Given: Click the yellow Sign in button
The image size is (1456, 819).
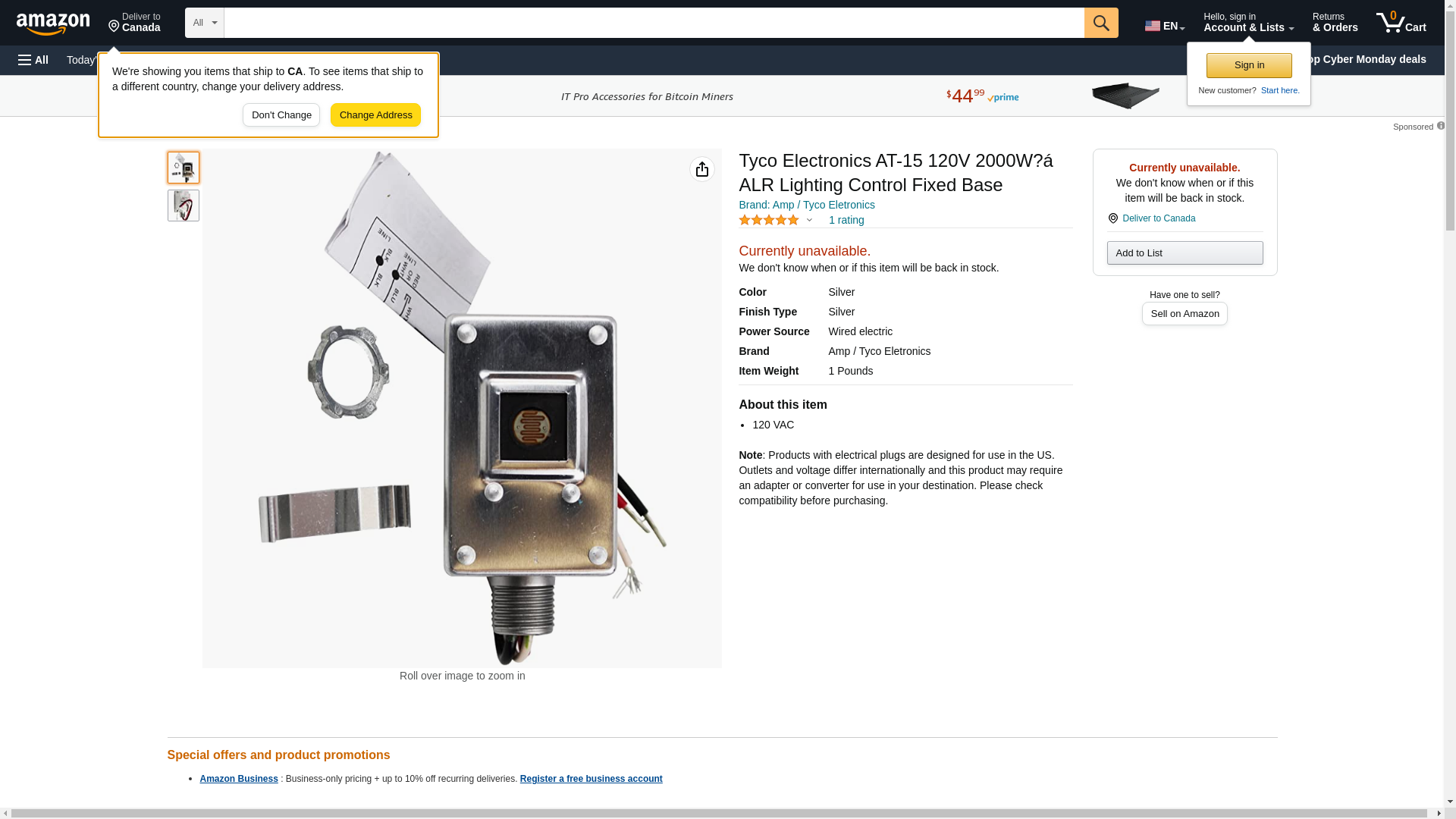Looking at the screenshot, I should (1249, 65).
